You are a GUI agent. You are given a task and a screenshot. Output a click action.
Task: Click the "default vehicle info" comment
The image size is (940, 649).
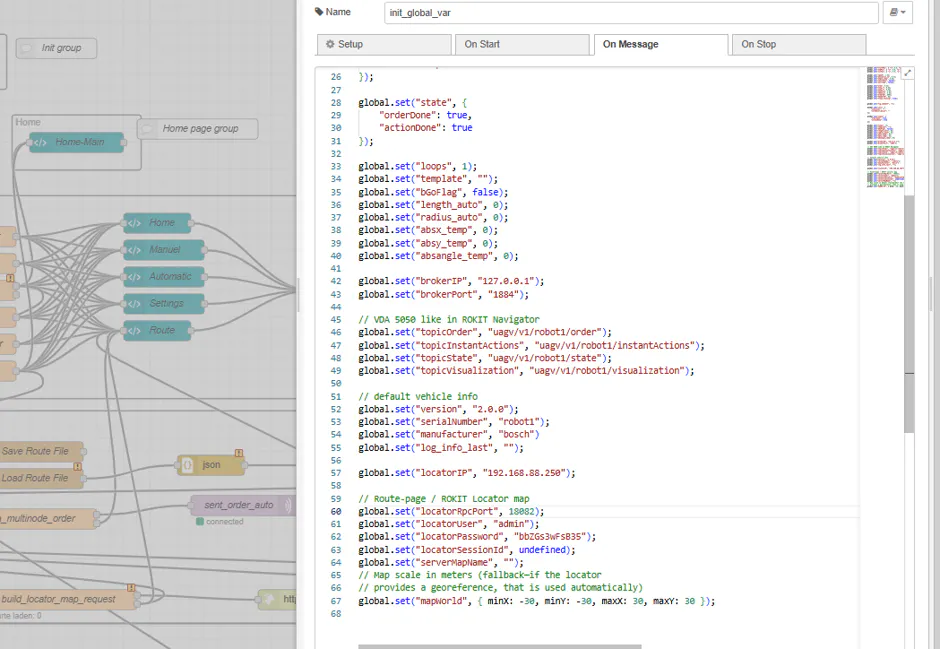click(x=418, y=397)
